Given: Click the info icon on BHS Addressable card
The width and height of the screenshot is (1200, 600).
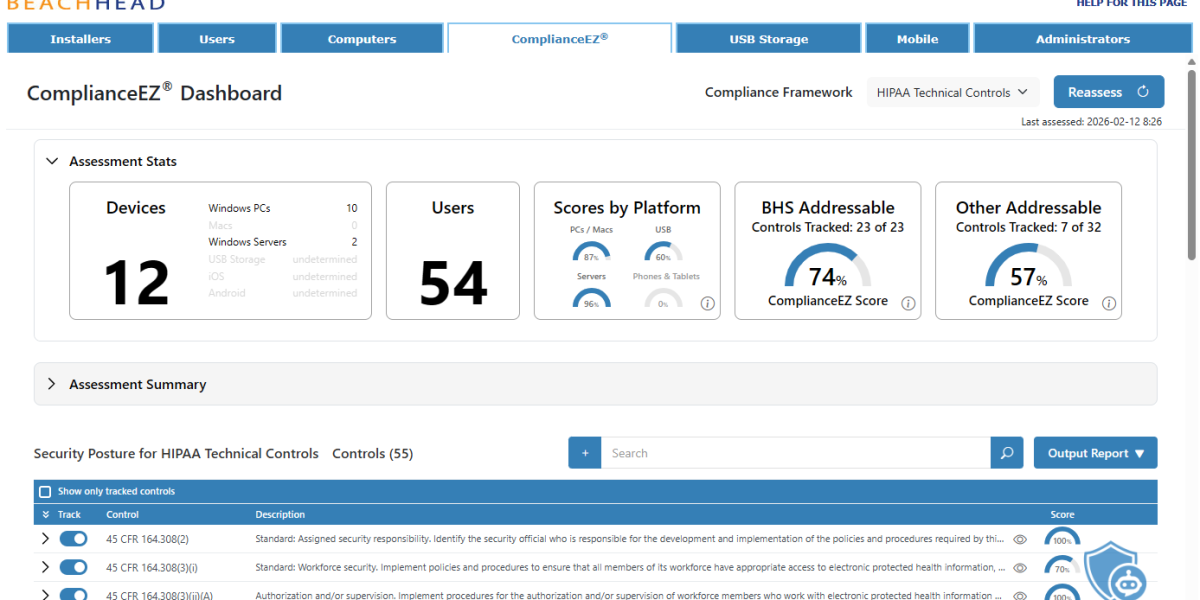Looking at the screenshot, I should pos(907,303).
